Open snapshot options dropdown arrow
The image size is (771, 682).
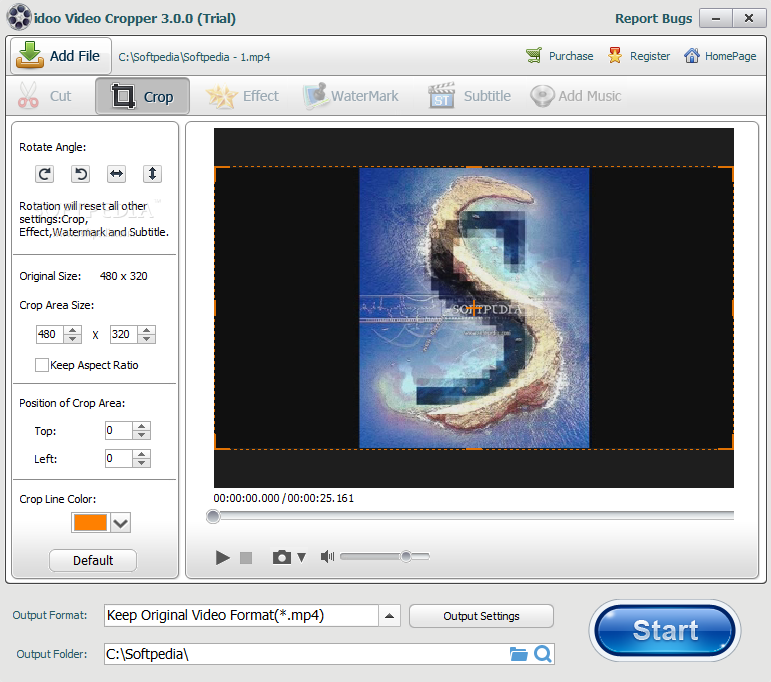click(301, 557)
